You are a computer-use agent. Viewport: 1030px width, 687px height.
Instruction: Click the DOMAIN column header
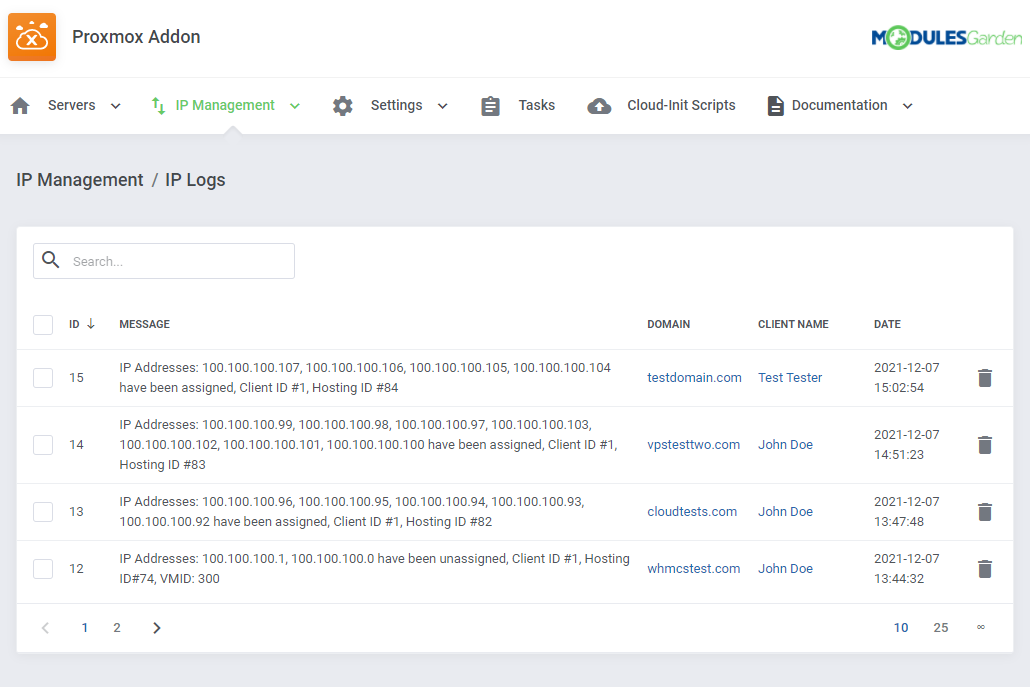tap(669, 324)
